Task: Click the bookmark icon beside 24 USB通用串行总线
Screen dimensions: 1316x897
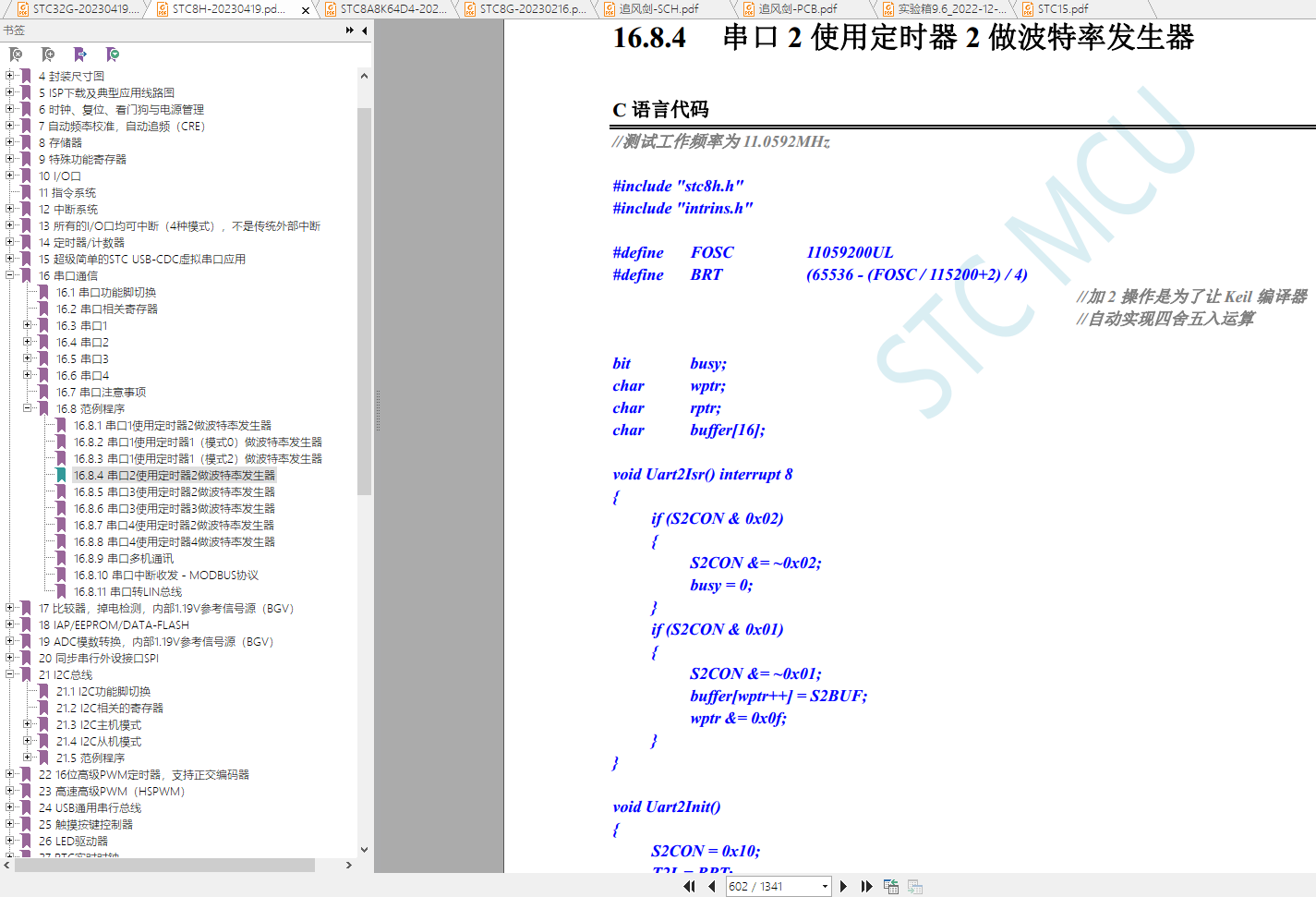Action: tap(26, 807)
